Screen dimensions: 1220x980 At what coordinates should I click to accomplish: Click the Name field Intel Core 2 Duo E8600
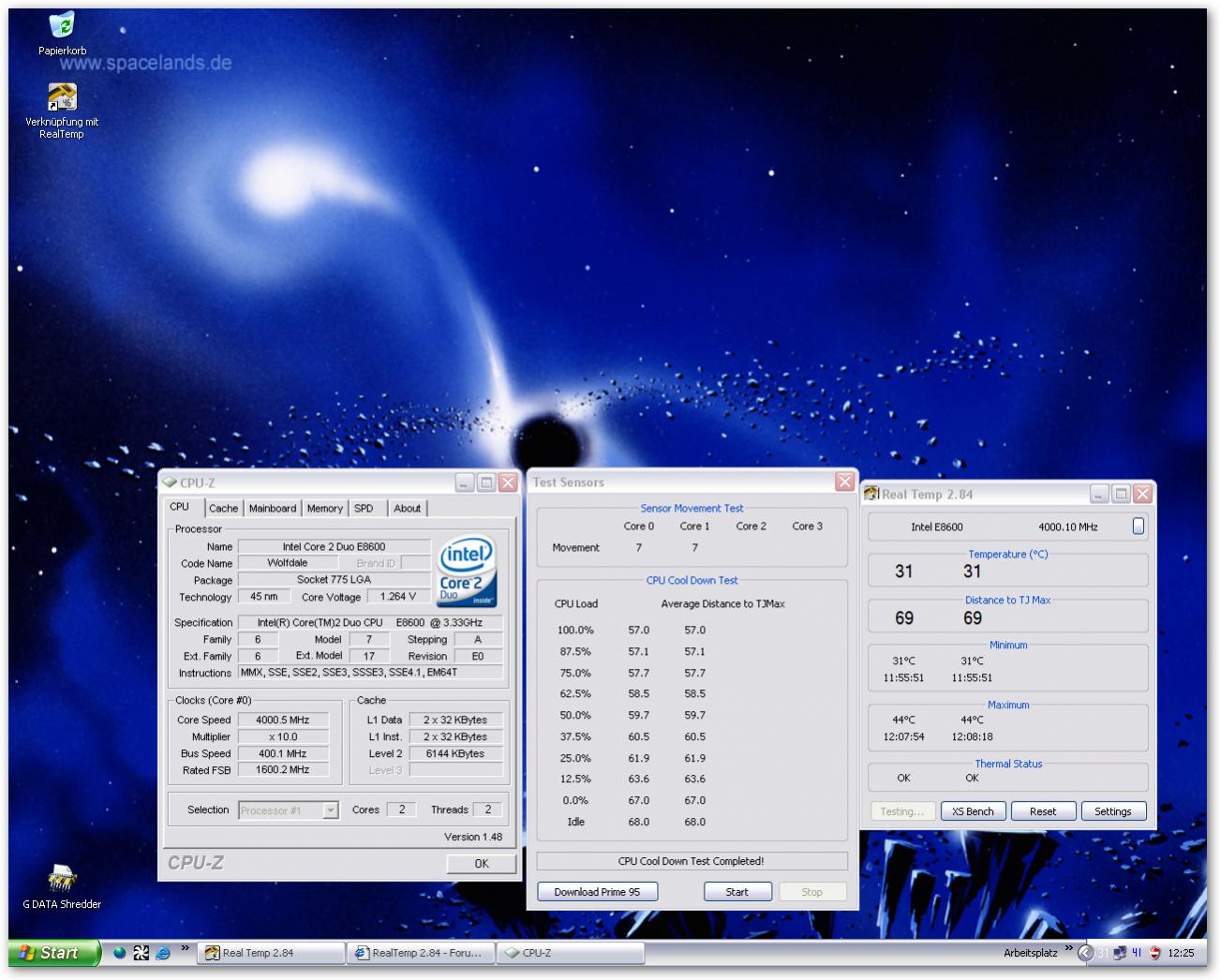(x=335, y=546)
